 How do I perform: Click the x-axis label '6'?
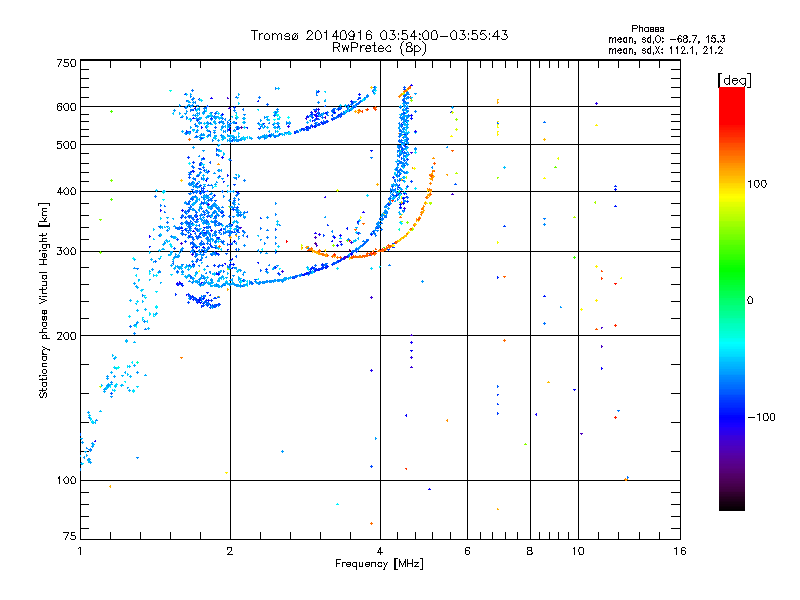coord(467,551)
